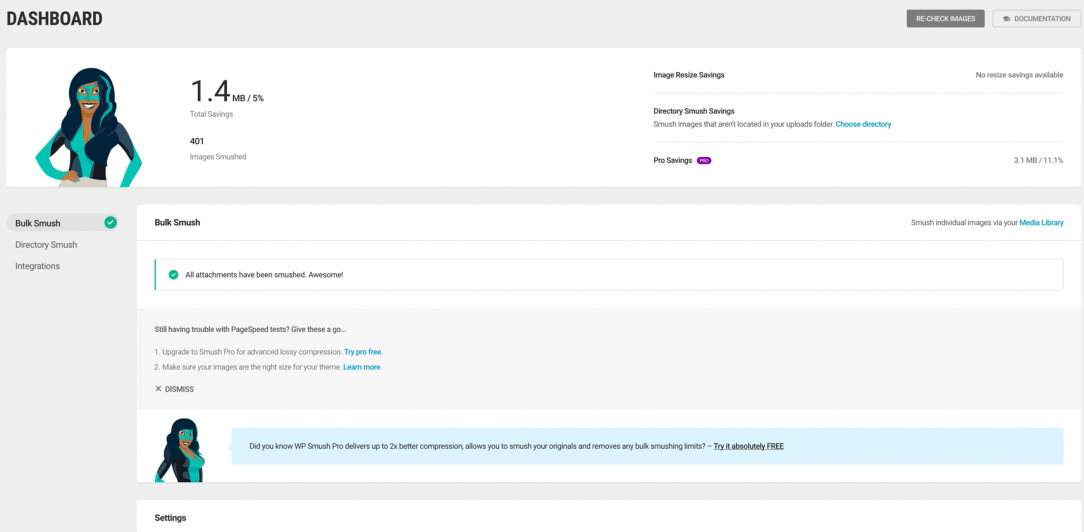Screen dimensions: 1084x532
Task: Click Try it absolutely FREE link
Action: coord(749,446)
